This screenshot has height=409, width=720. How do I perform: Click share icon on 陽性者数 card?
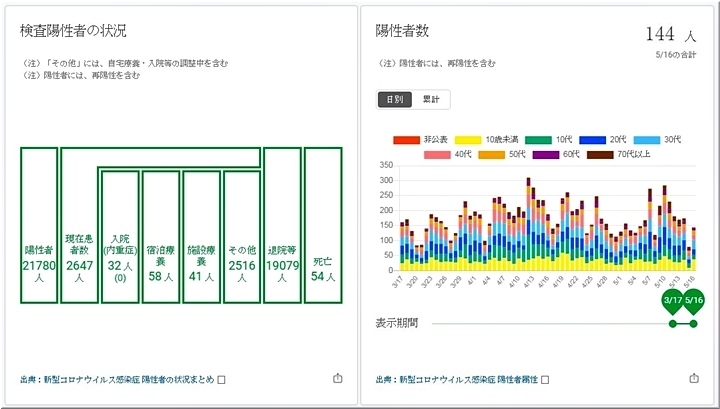pyautogui.click(x=694, y=379)
